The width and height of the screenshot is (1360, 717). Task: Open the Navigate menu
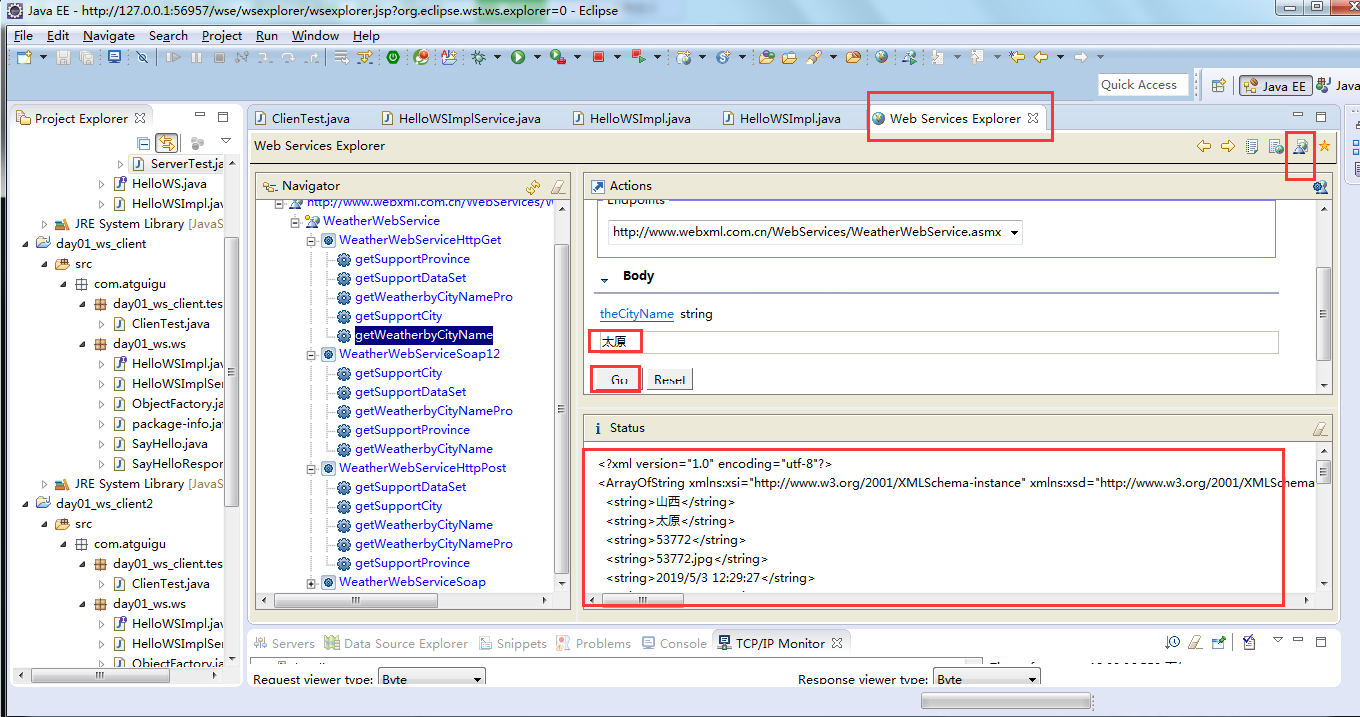click(x=108, y=35)
